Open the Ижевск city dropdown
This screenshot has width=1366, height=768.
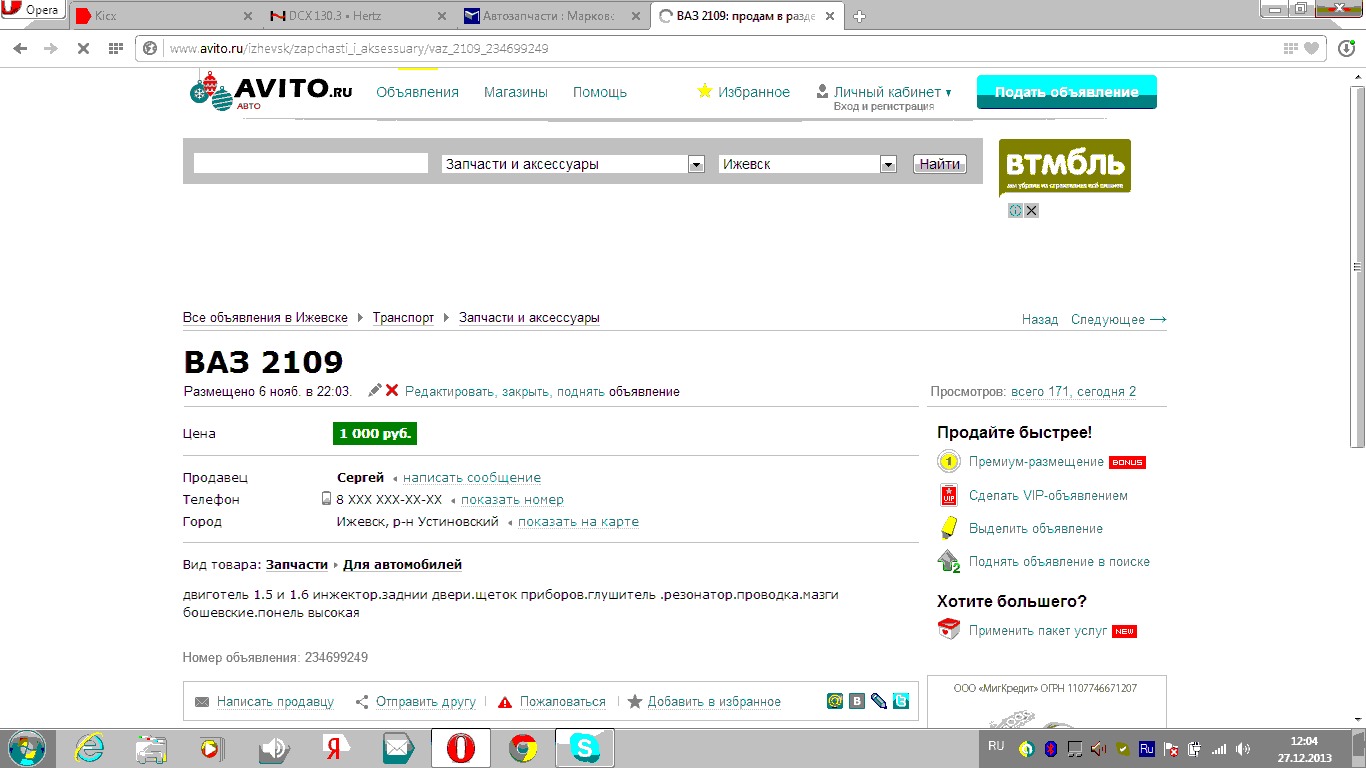tap(808, 164)
